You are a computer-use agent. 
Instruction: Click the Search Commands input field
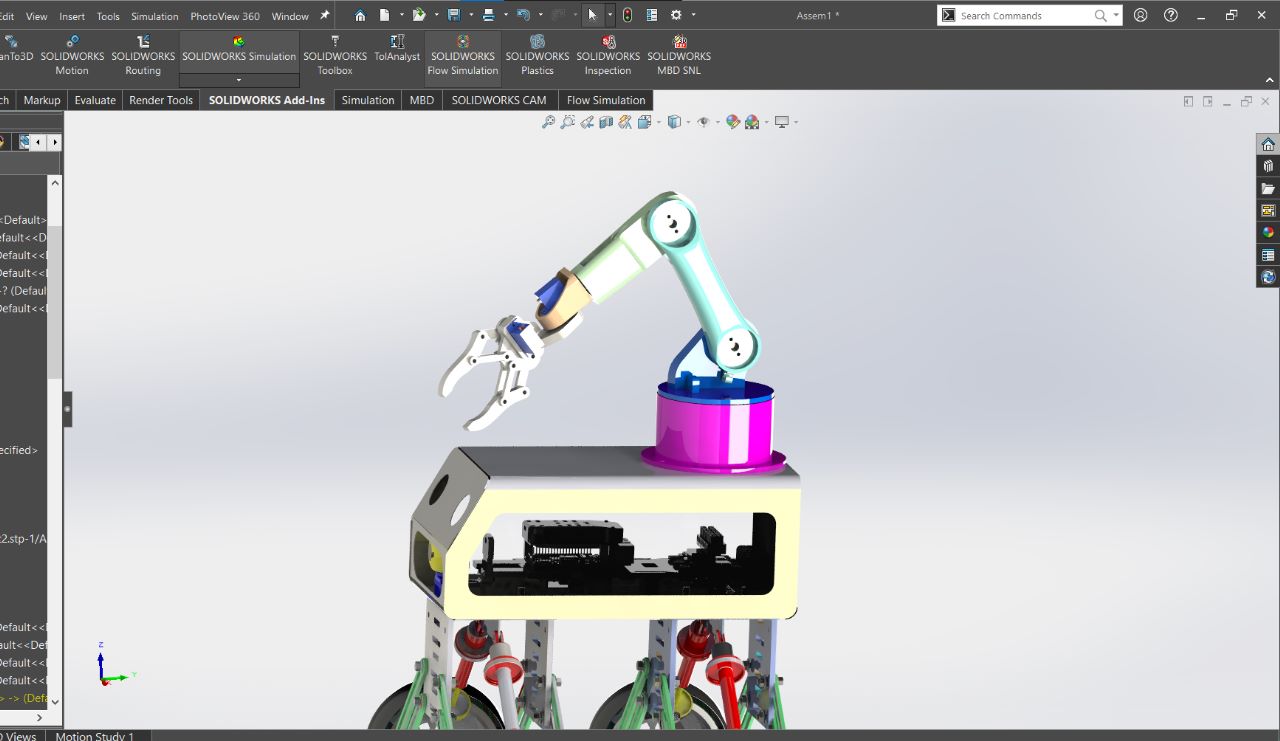[x=1025, y=15]
